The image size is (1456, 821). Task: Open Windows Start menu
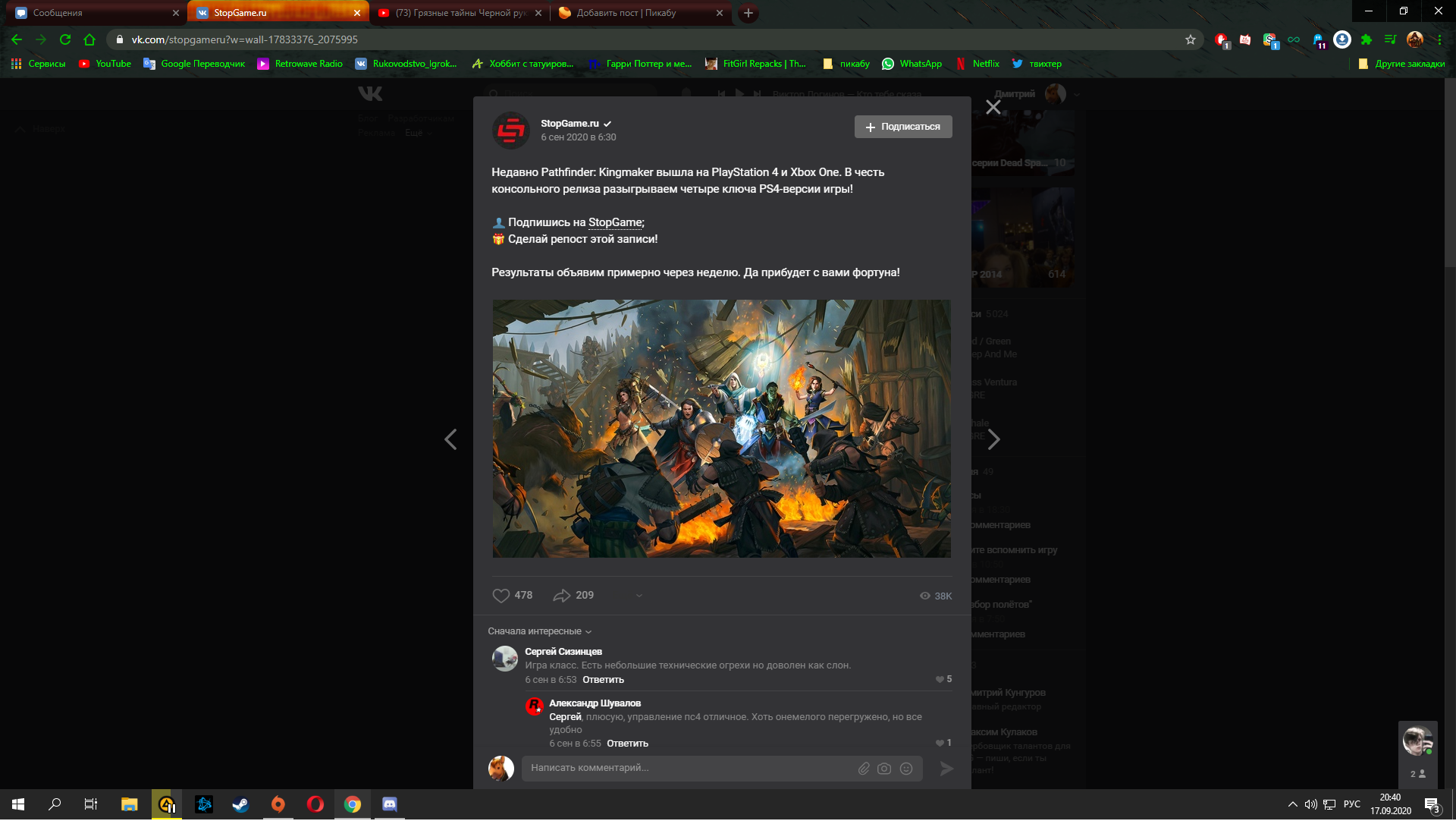18,805
